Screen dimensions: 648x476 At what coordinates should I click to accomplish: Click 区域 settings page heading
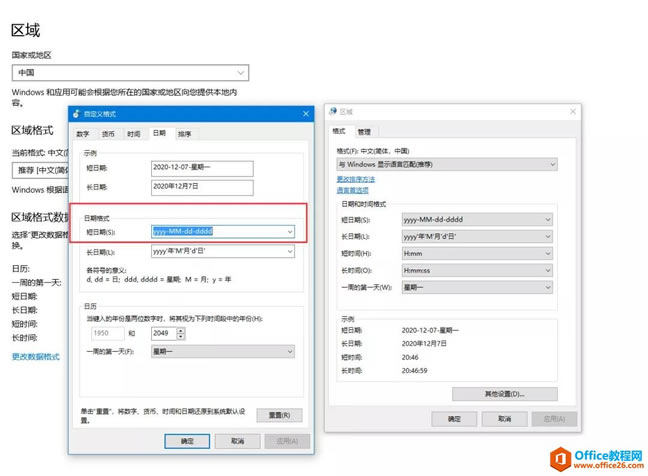point(25,30)
